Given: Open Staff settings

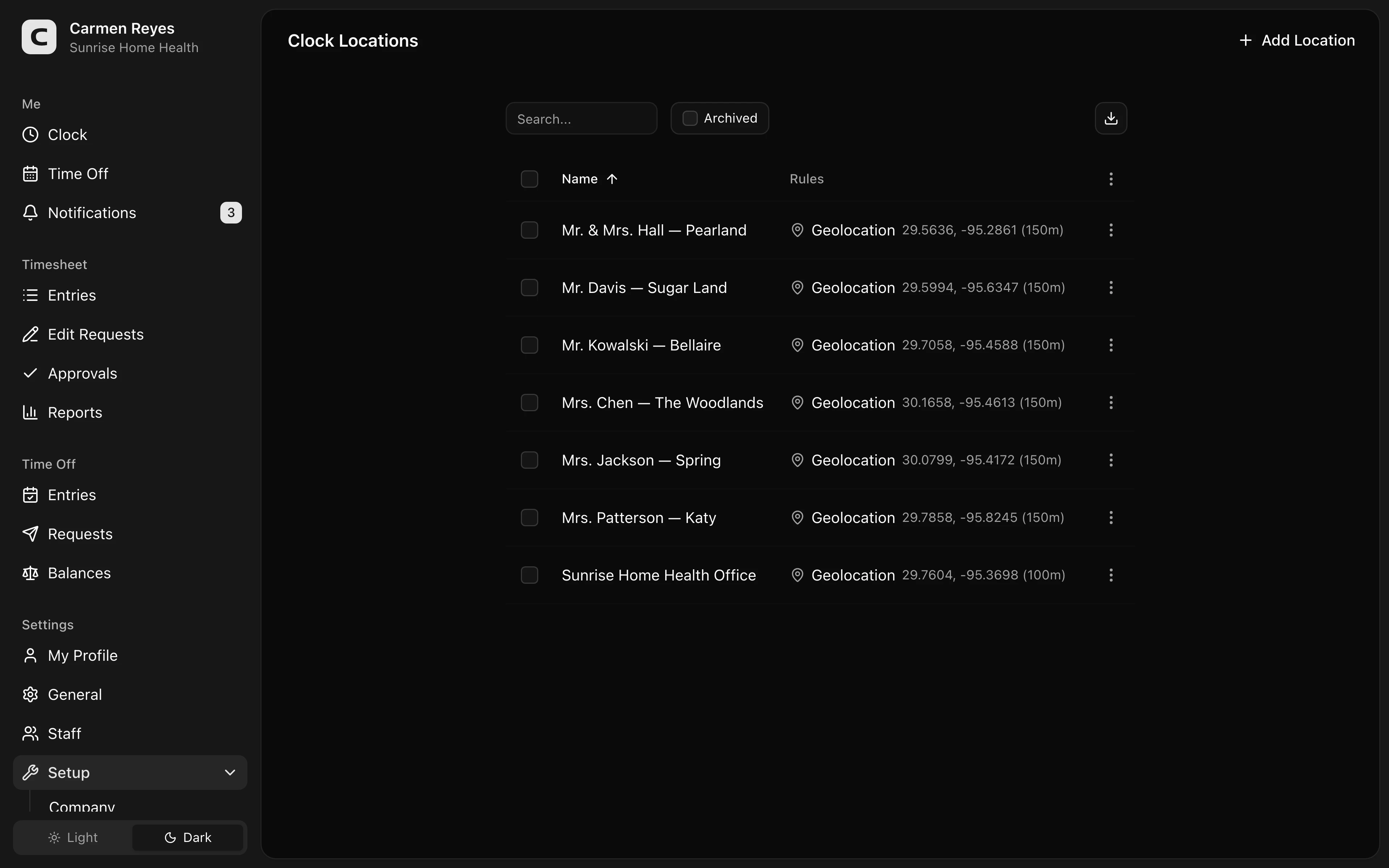Looking at the screenshot, I should tap(130, 734).
